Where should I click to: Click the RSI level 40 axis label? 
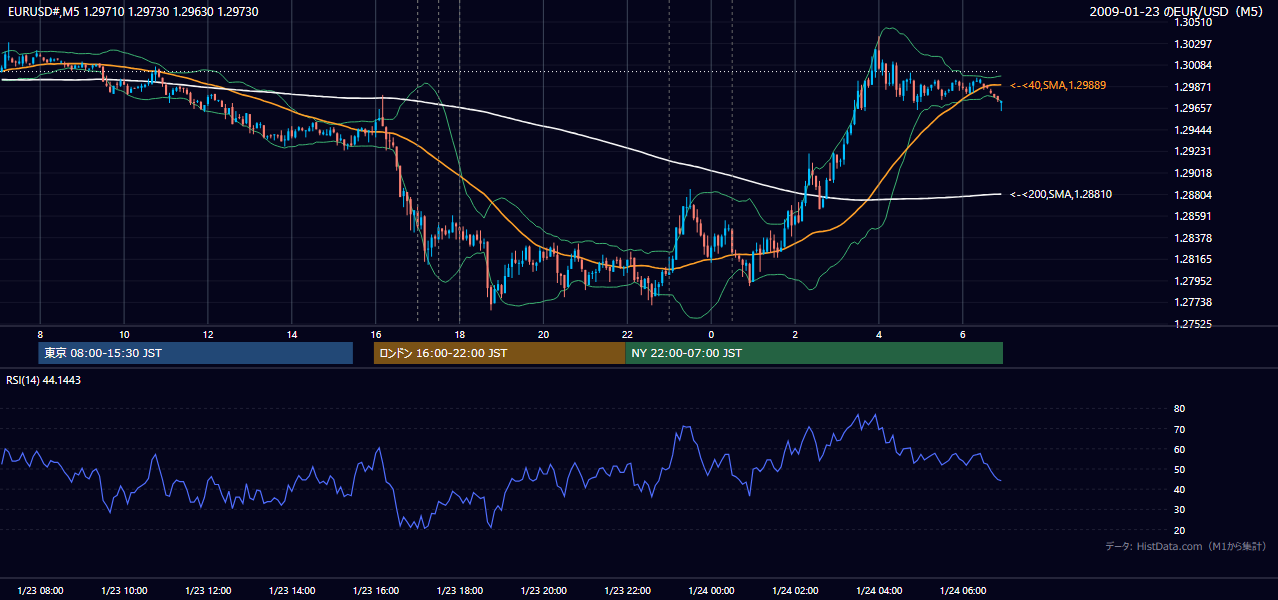1179,489
